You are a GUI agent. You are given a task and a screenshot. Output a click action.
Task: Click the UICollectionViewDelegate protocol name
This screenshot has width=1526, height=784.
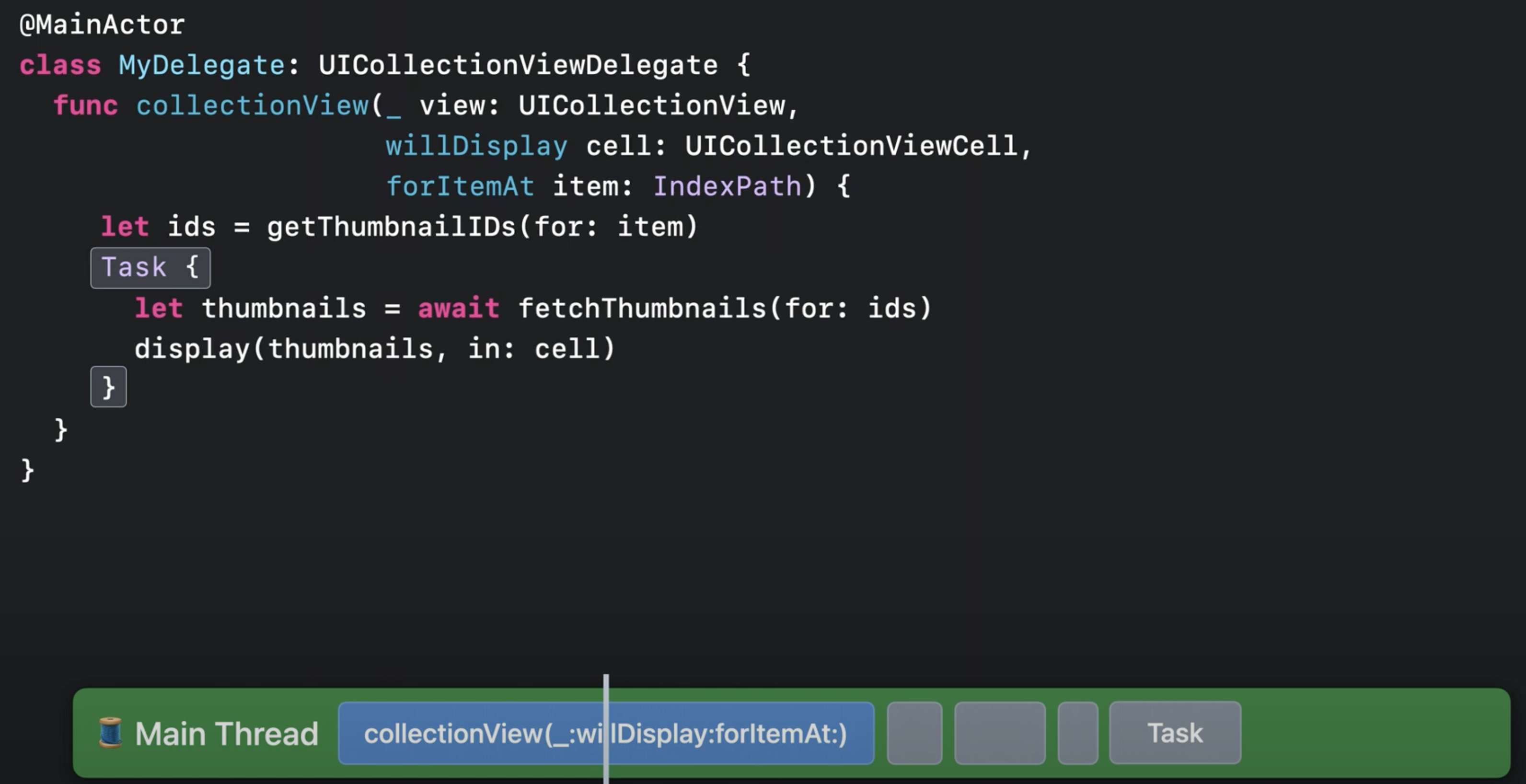[518, 65]
